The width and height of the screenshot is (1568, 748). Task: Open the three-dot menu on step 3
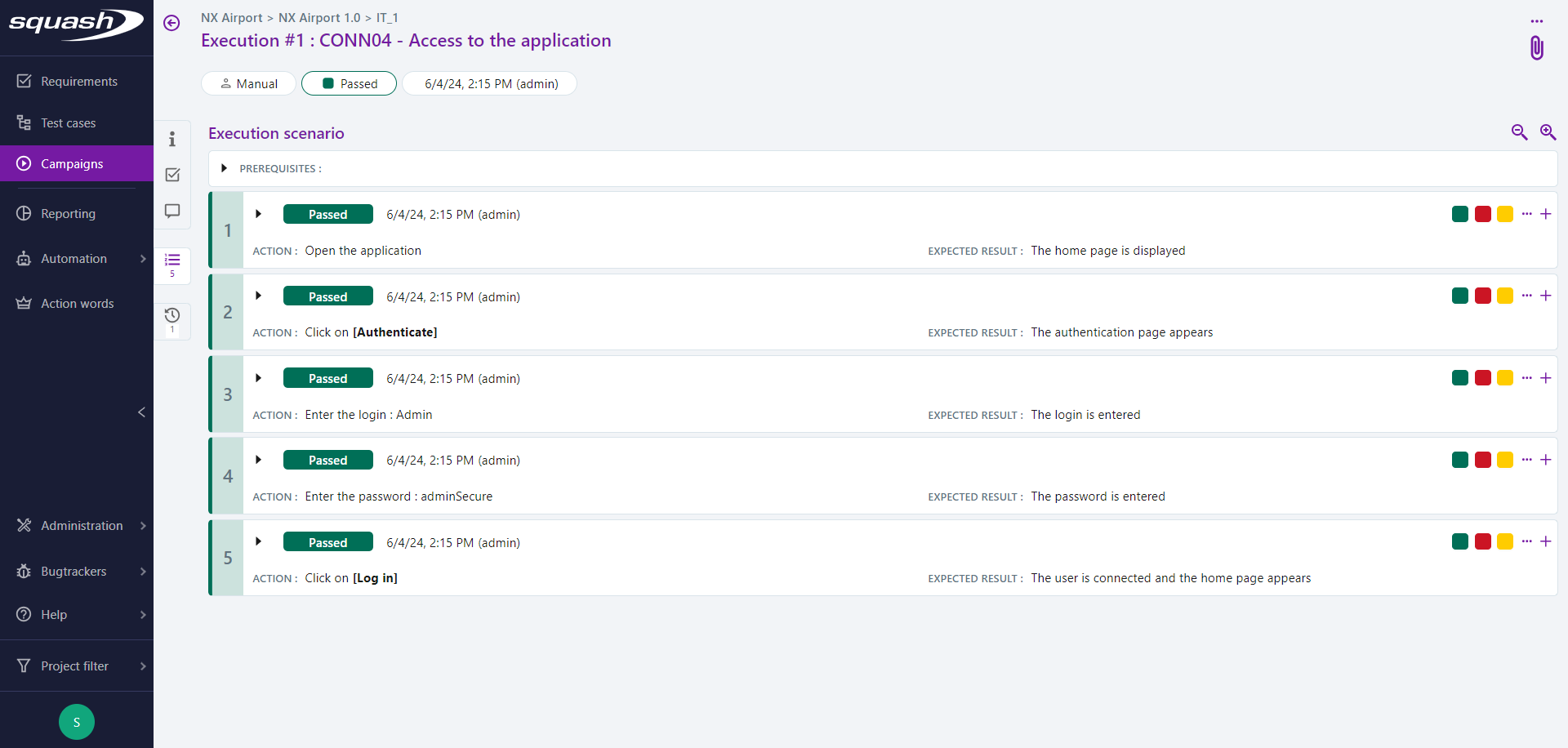coord(1526,378)
